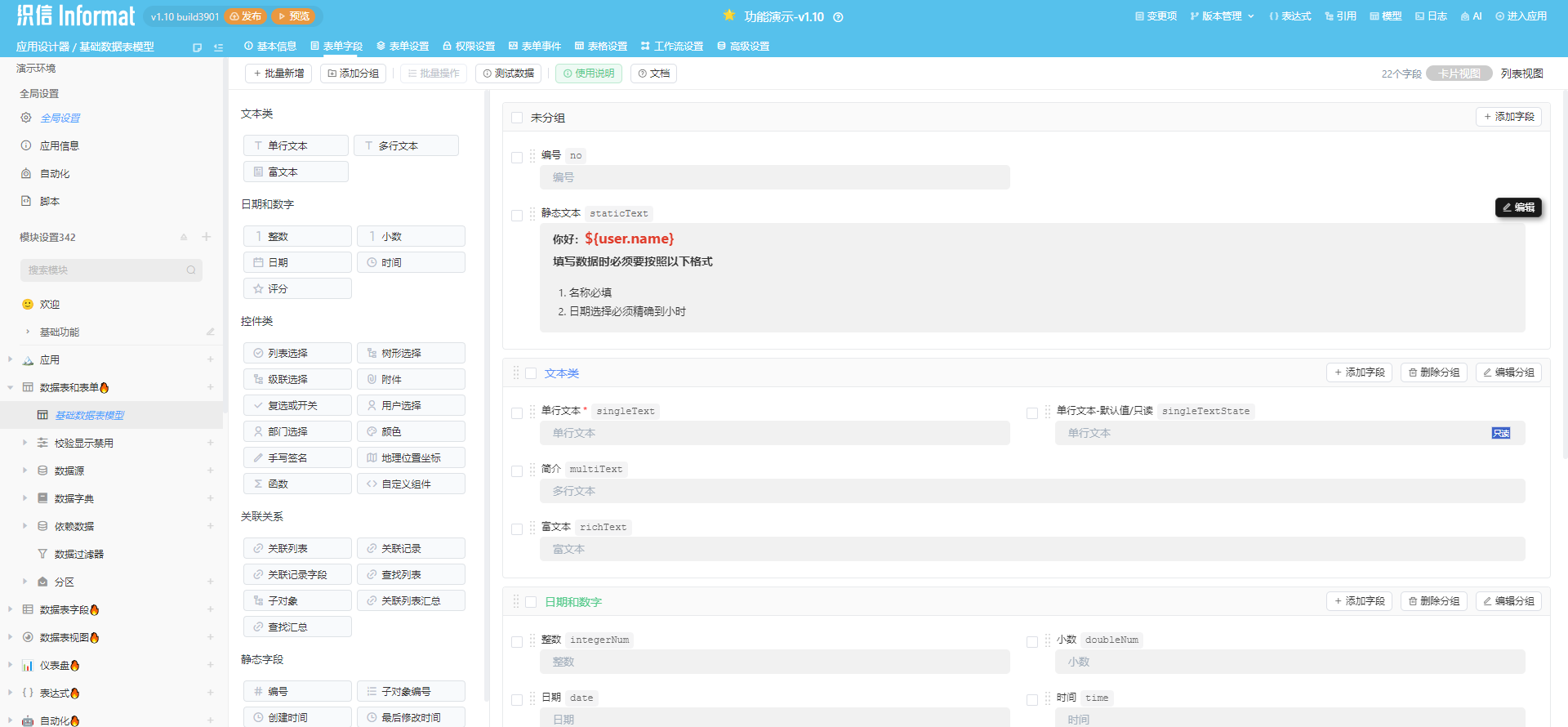Screen dimensions: 1568x727
Task: Open the 表达式 header item
Action: pos(1290,16)
